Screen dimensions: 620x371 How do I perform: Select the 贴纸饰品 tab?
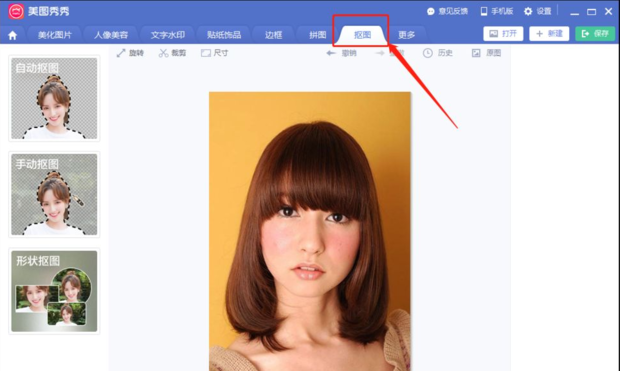[224, 35]
